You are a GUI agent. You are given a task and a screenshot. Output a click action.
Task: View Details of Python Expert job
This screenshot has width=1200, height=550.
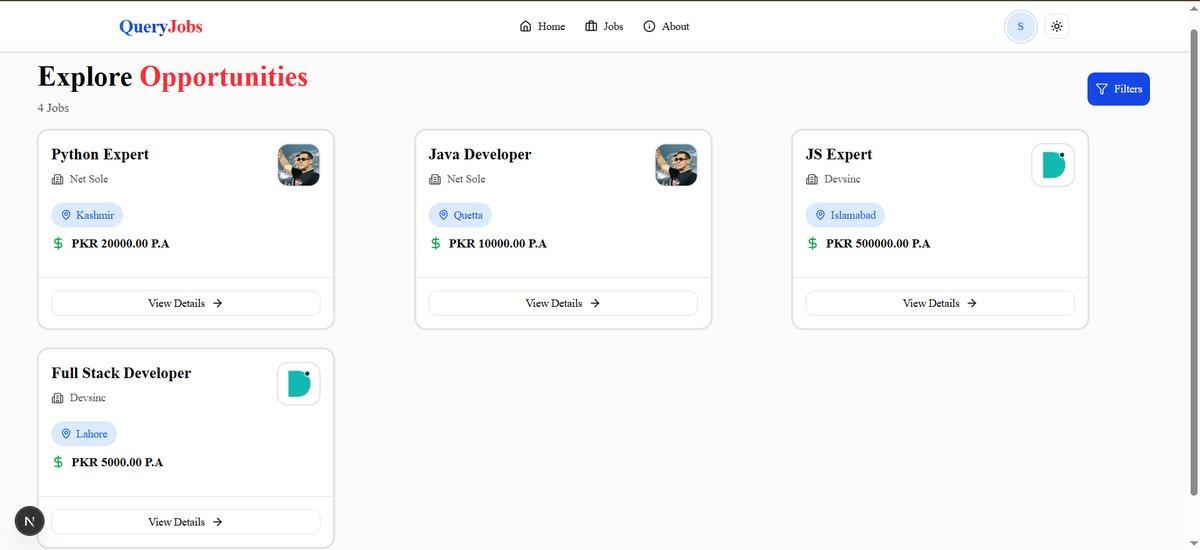(x=186, y=303)
